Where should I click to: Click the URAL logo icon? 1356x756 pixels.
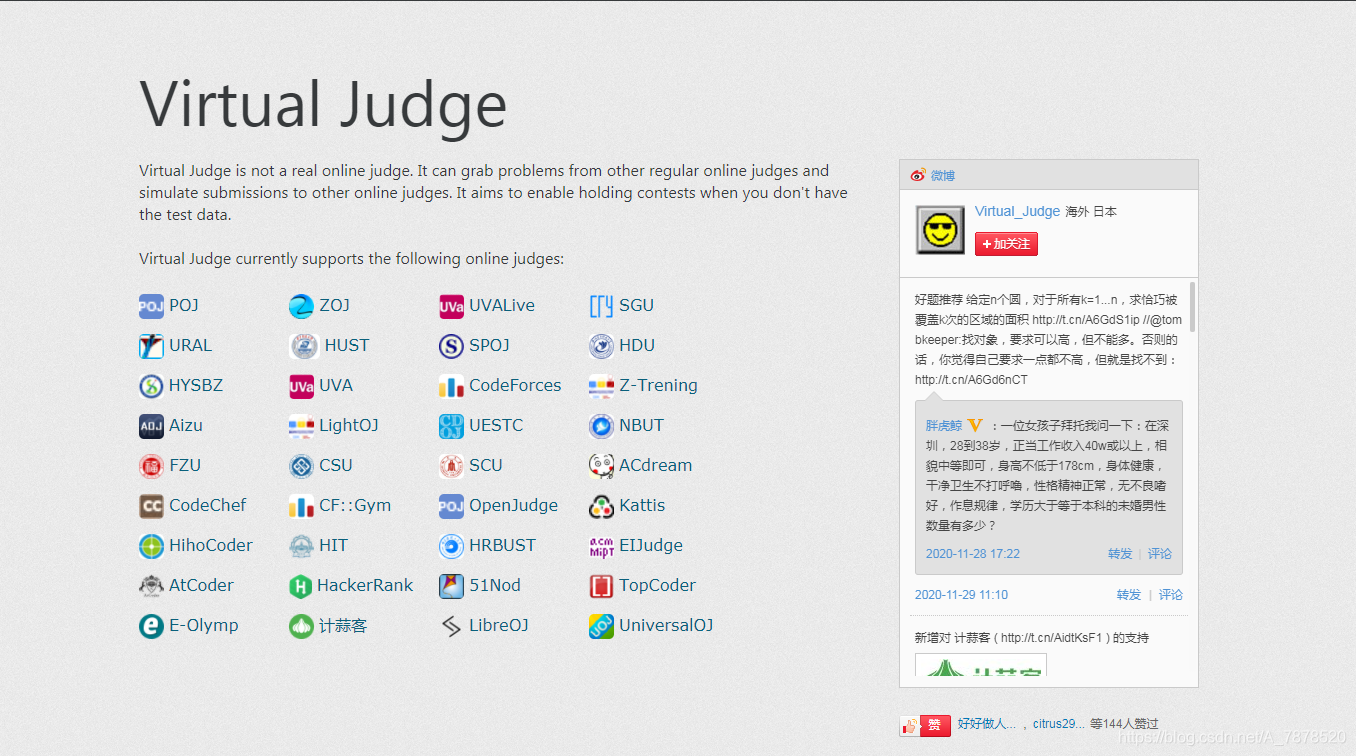point(151,346)
